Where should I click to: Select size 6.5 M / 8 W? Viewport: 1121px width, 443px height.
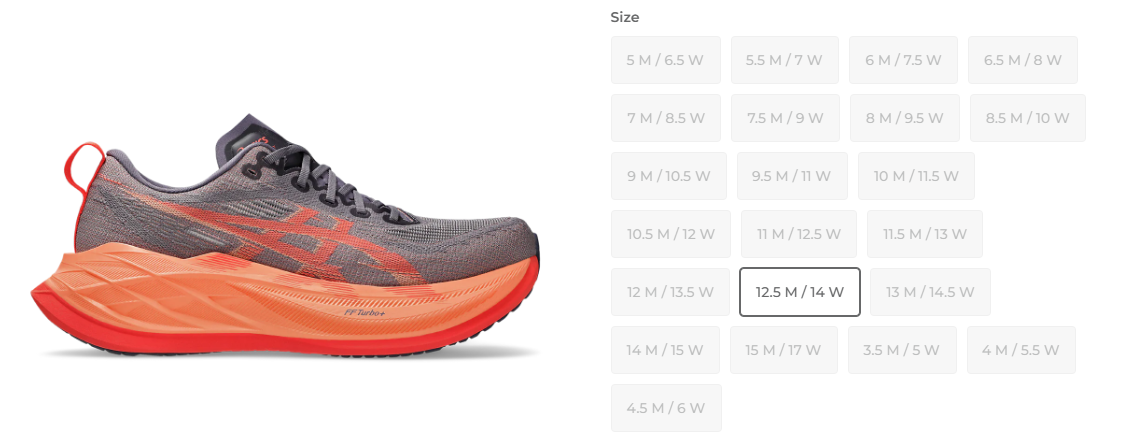tap(1022, 60)
